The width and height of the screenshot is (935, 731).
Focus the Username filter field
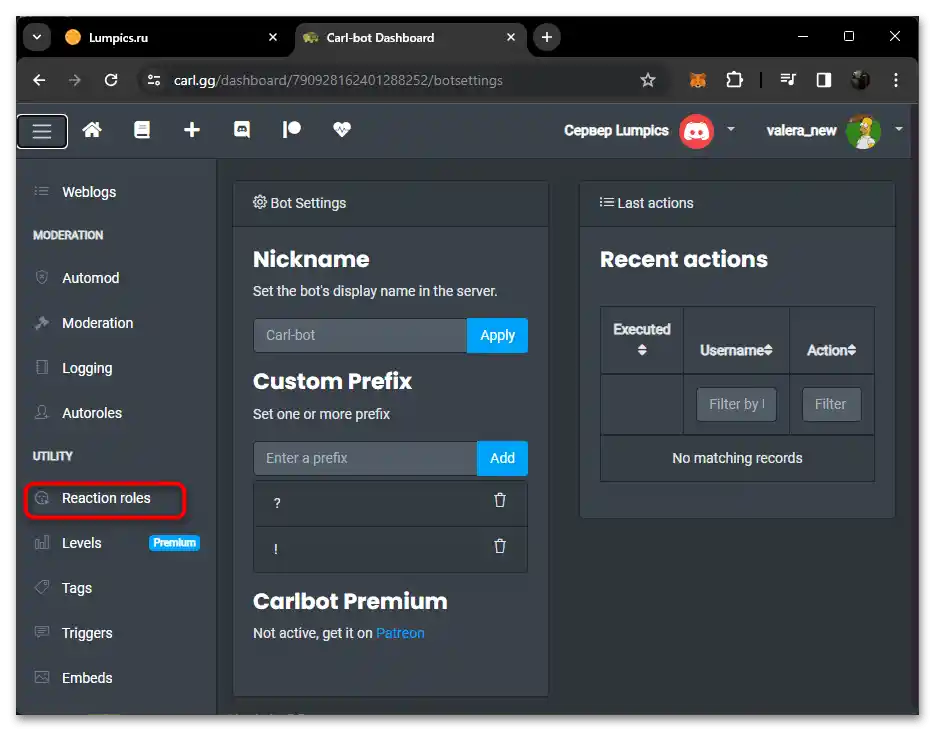736,404
